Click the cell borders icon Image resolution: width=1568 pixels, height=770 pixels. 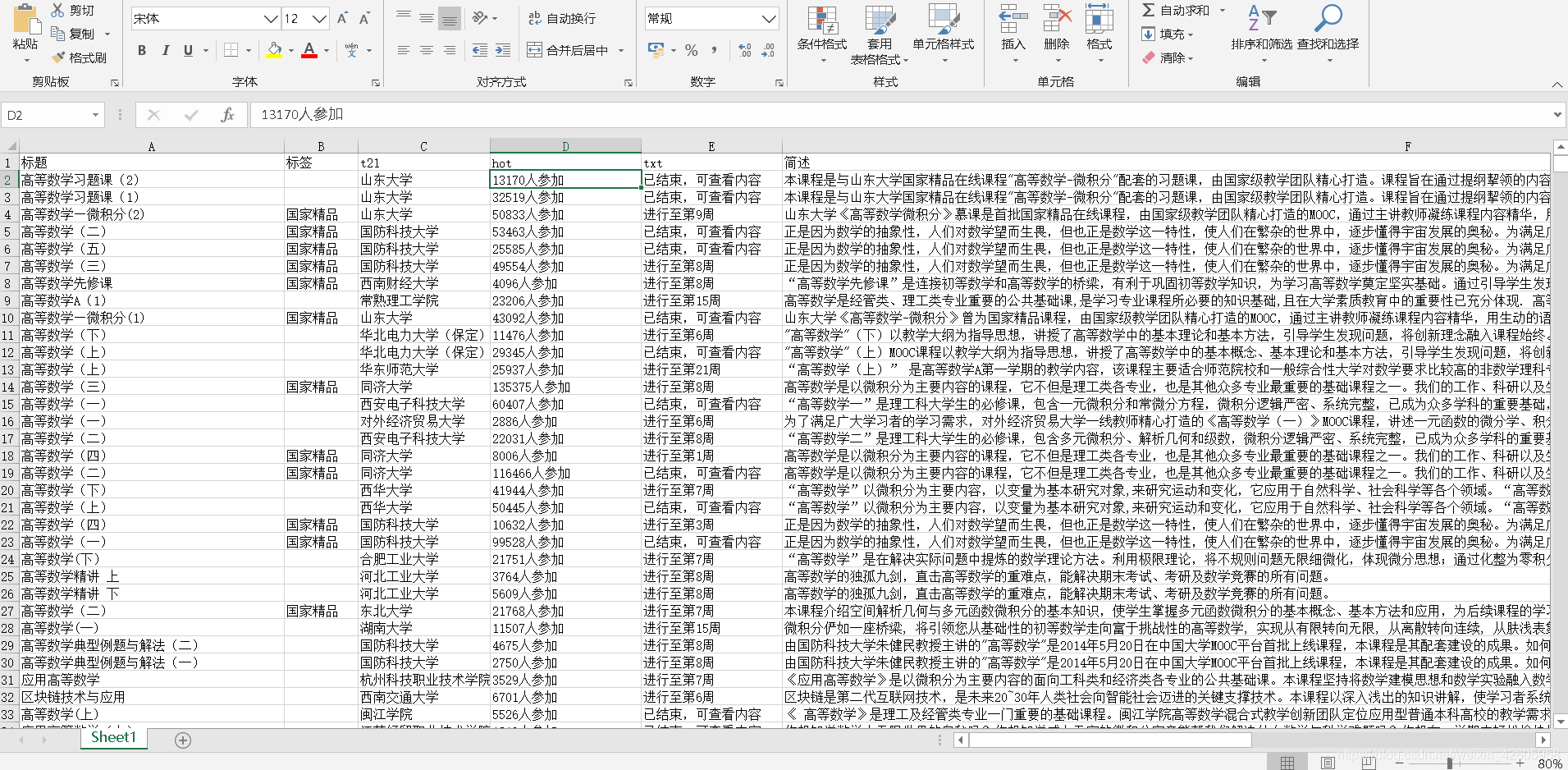pos(231,50)
